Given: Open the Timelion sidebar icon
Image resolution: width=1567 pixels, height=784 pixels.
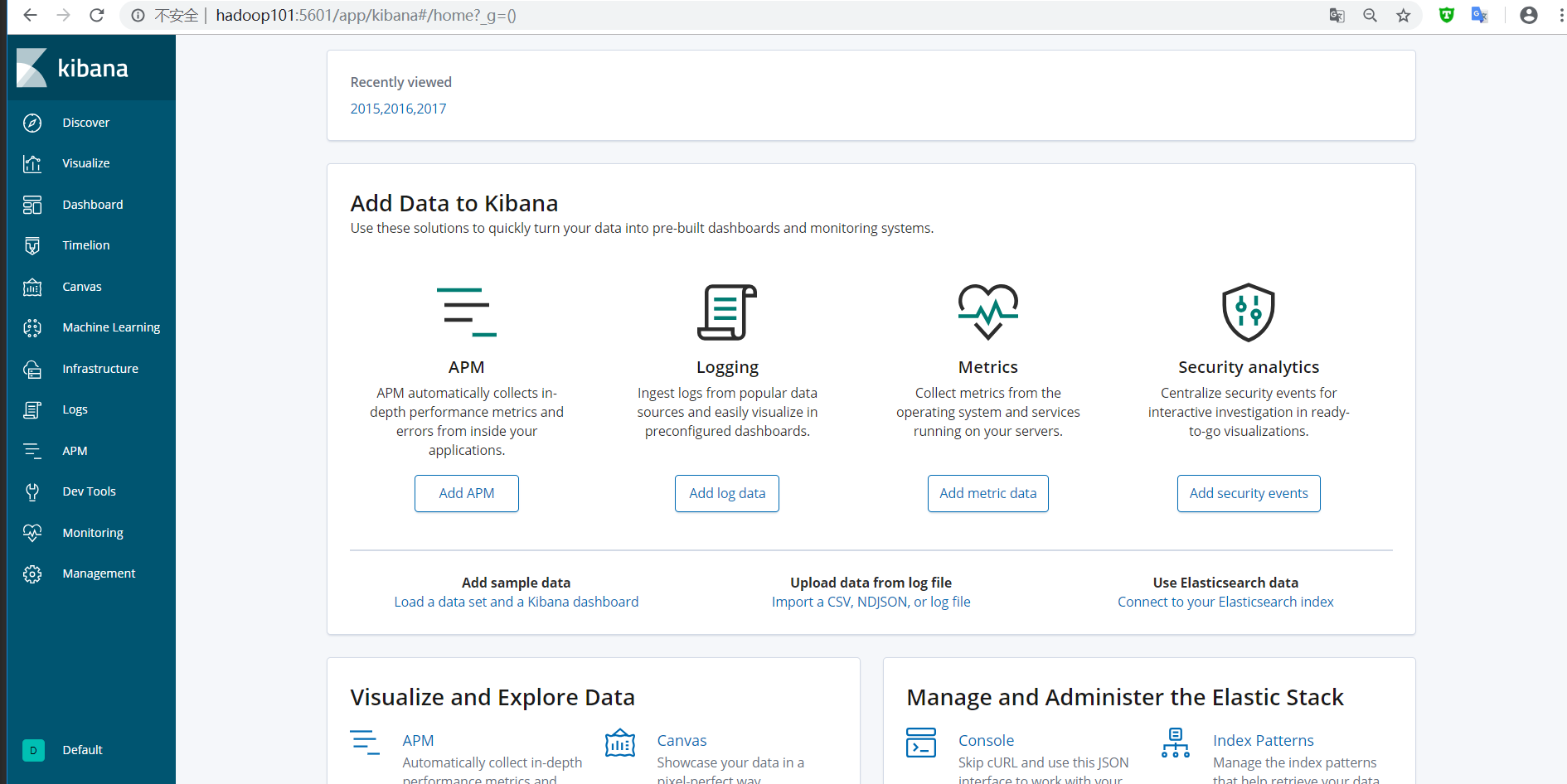Looking at the screenshot, I should [x=32, y=245].
